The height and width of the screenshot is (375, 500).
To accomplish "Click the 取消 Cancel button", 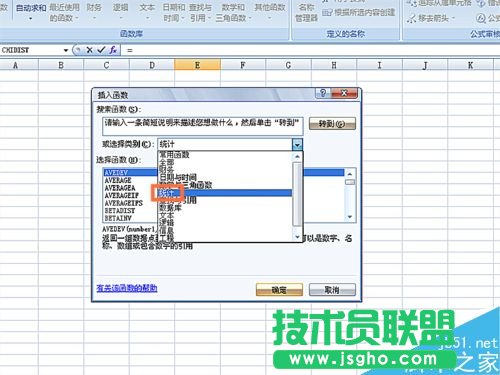I will point(332,290).
